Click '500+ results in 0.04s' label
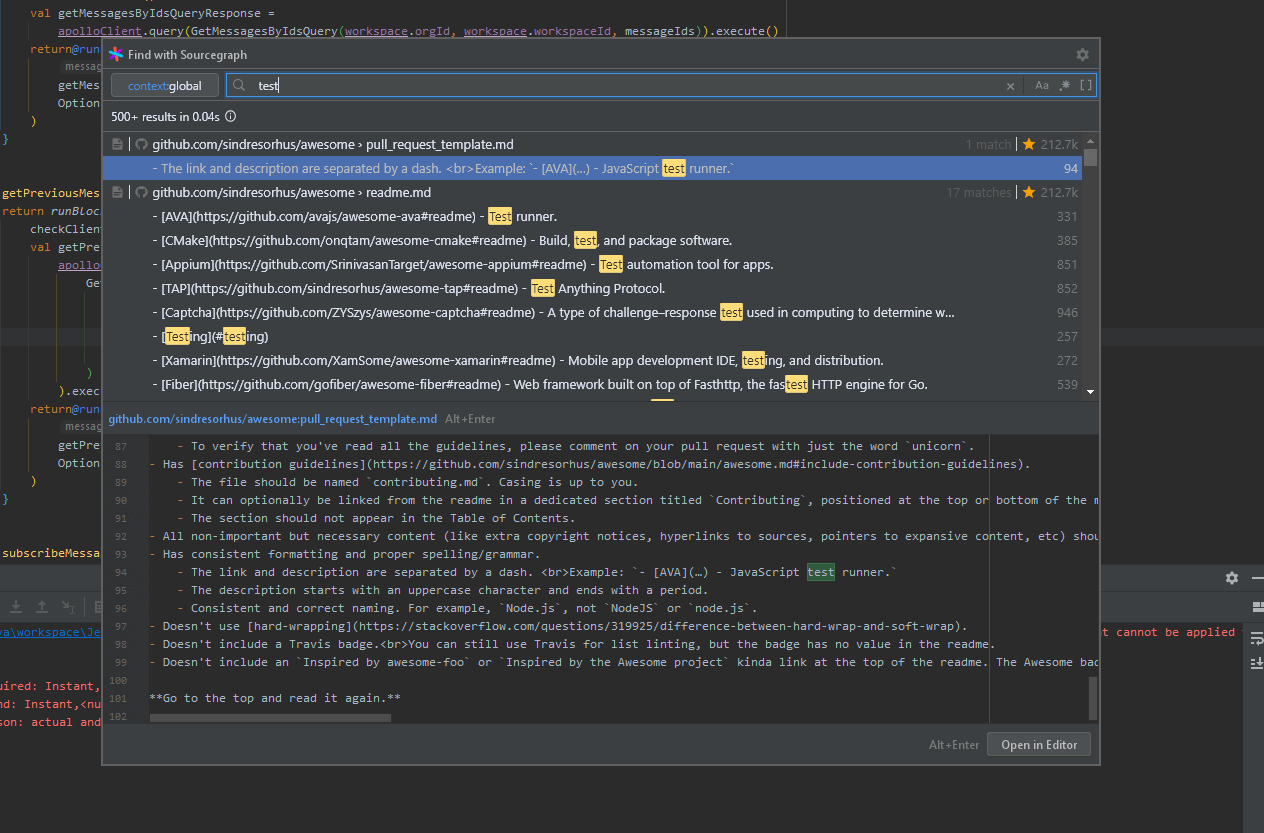This screenshot has width=1264, height=833. point(165,117)
